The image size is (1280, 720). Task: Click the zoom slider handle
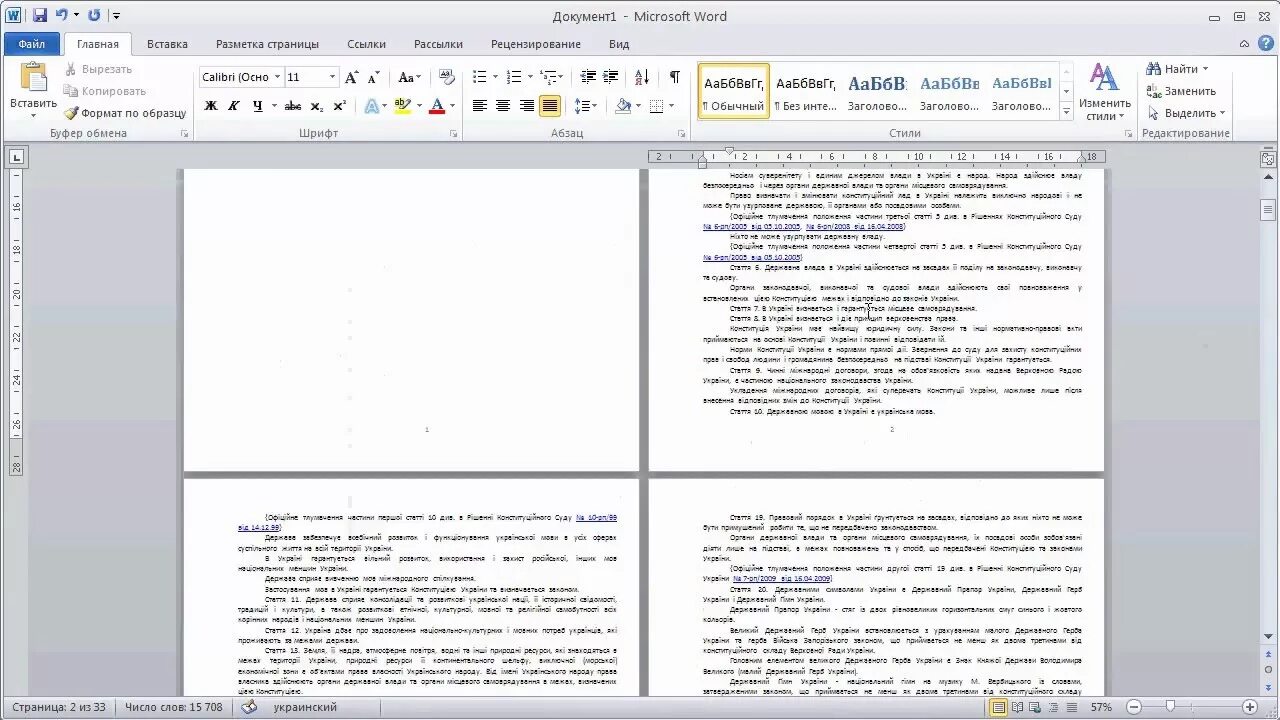1170,707
